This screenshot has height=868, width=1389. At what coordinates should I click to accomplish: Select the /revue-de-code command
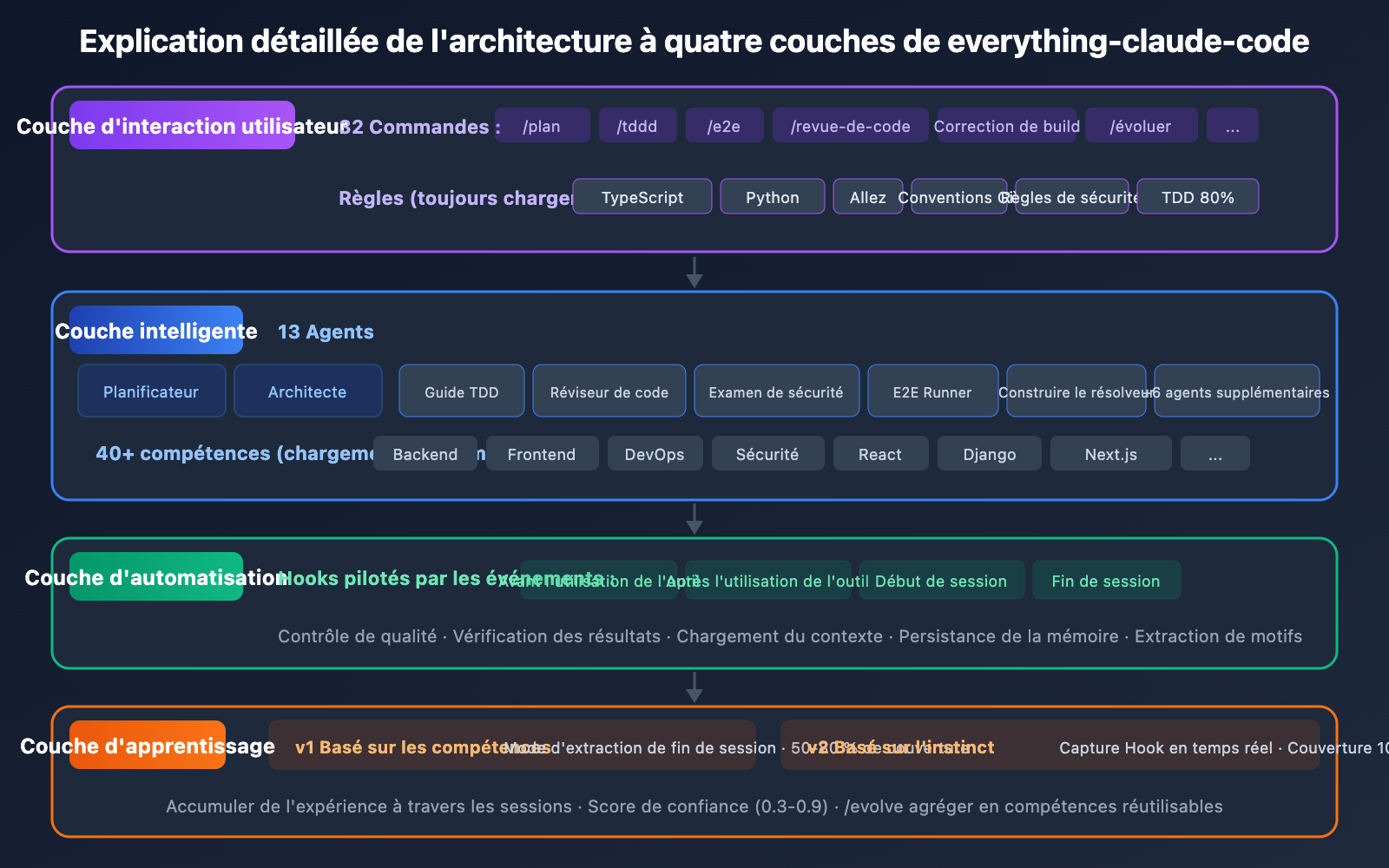tap(850, 125)
